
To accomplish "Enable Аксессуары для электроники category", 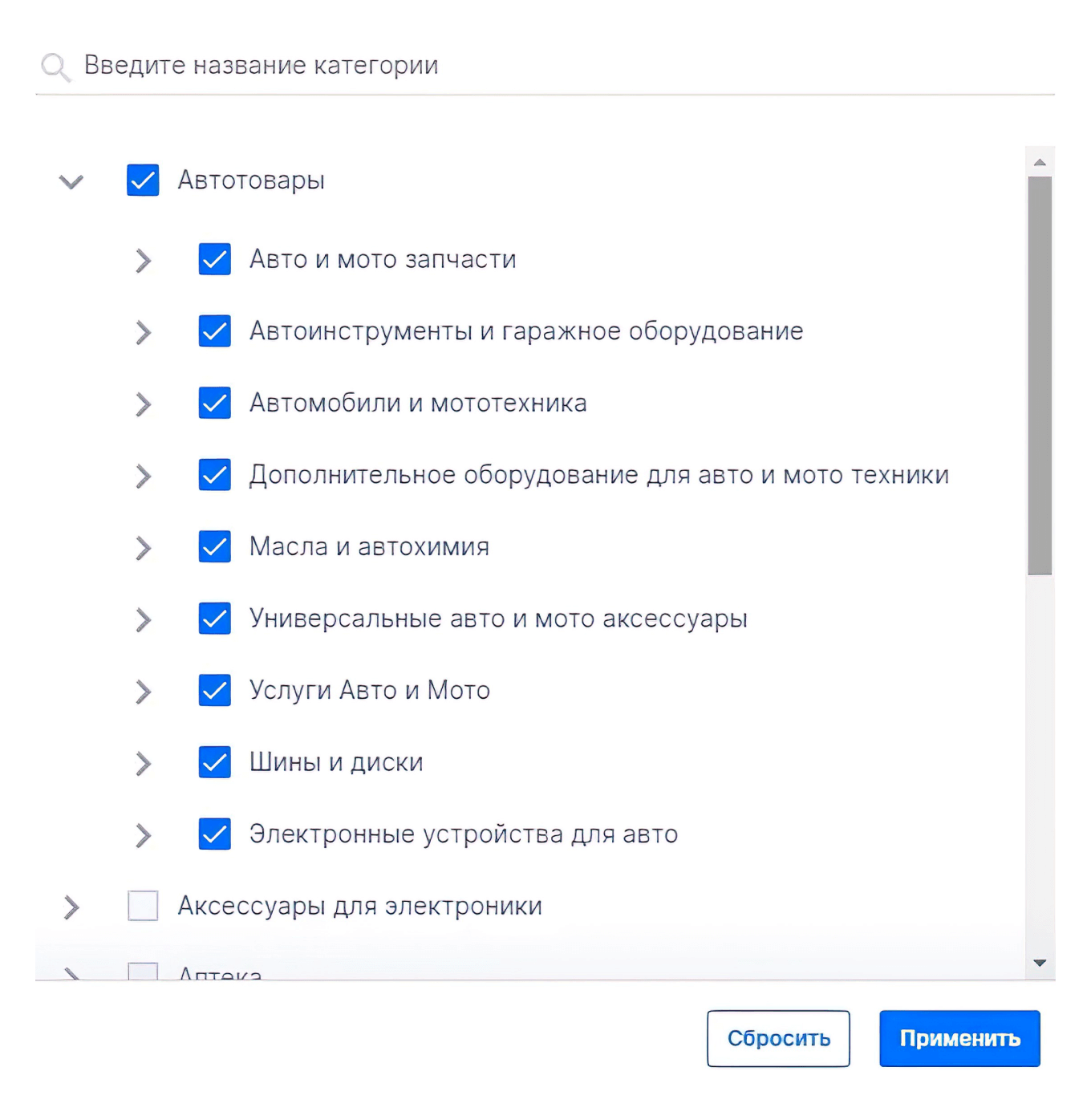I will [143, 906].
